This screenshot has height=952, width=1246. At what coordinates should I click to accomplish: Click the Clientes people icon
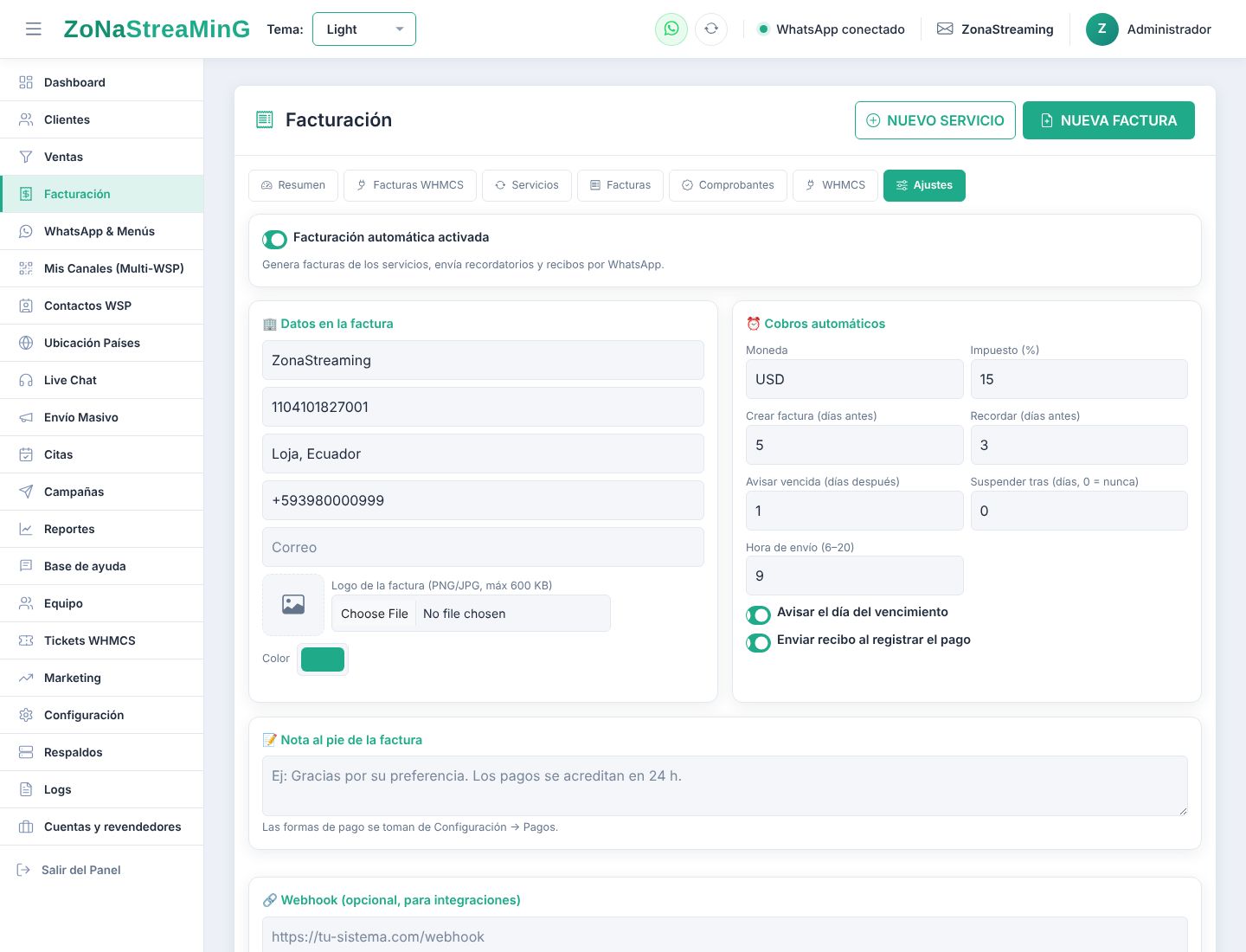(x=26, y=119)
